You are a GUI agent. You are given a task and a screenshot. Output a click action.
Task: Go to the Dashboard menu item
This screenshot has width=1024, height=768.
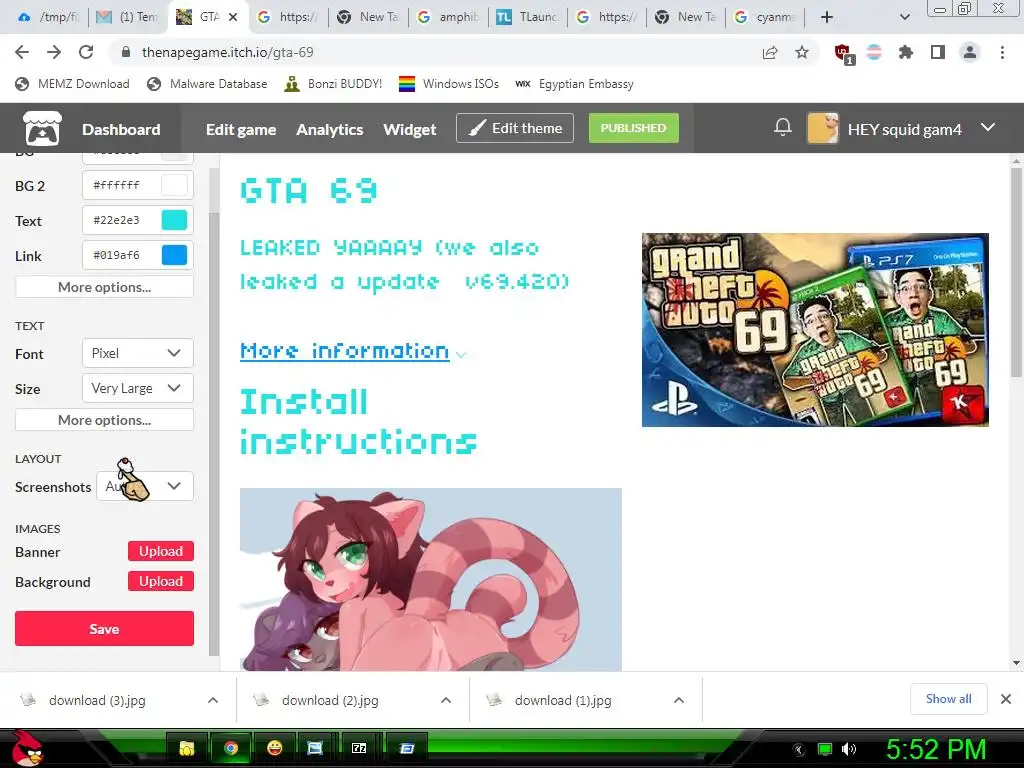coord(121,129)
